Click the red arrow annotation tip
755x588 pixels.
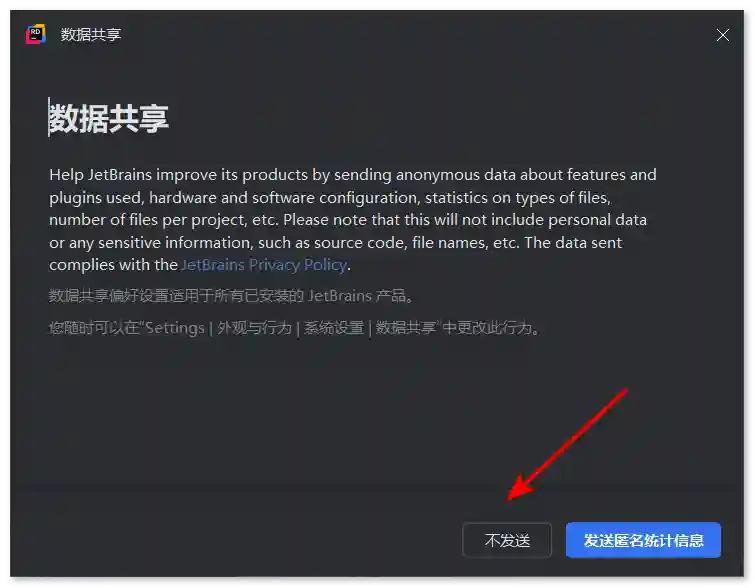click(x=511, y=496)
